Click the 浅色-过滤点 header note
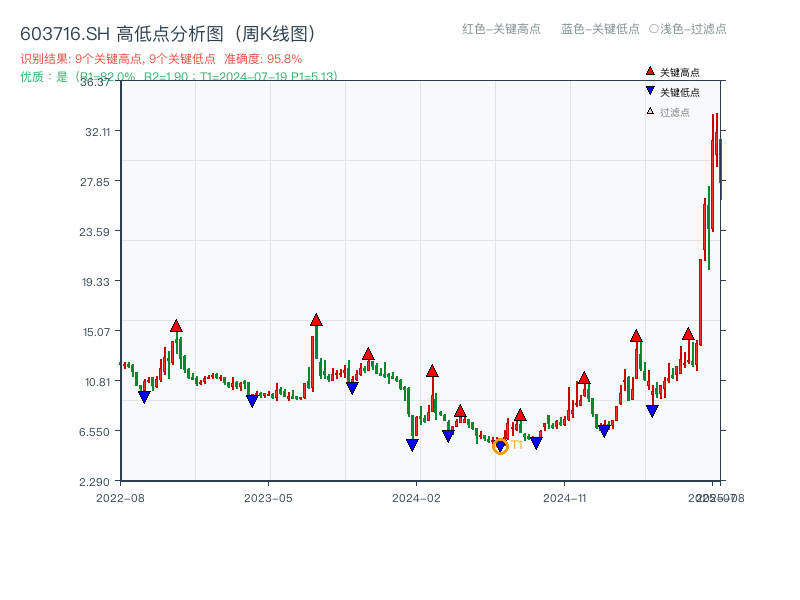The image size is (800, 600). pos(693,29)
